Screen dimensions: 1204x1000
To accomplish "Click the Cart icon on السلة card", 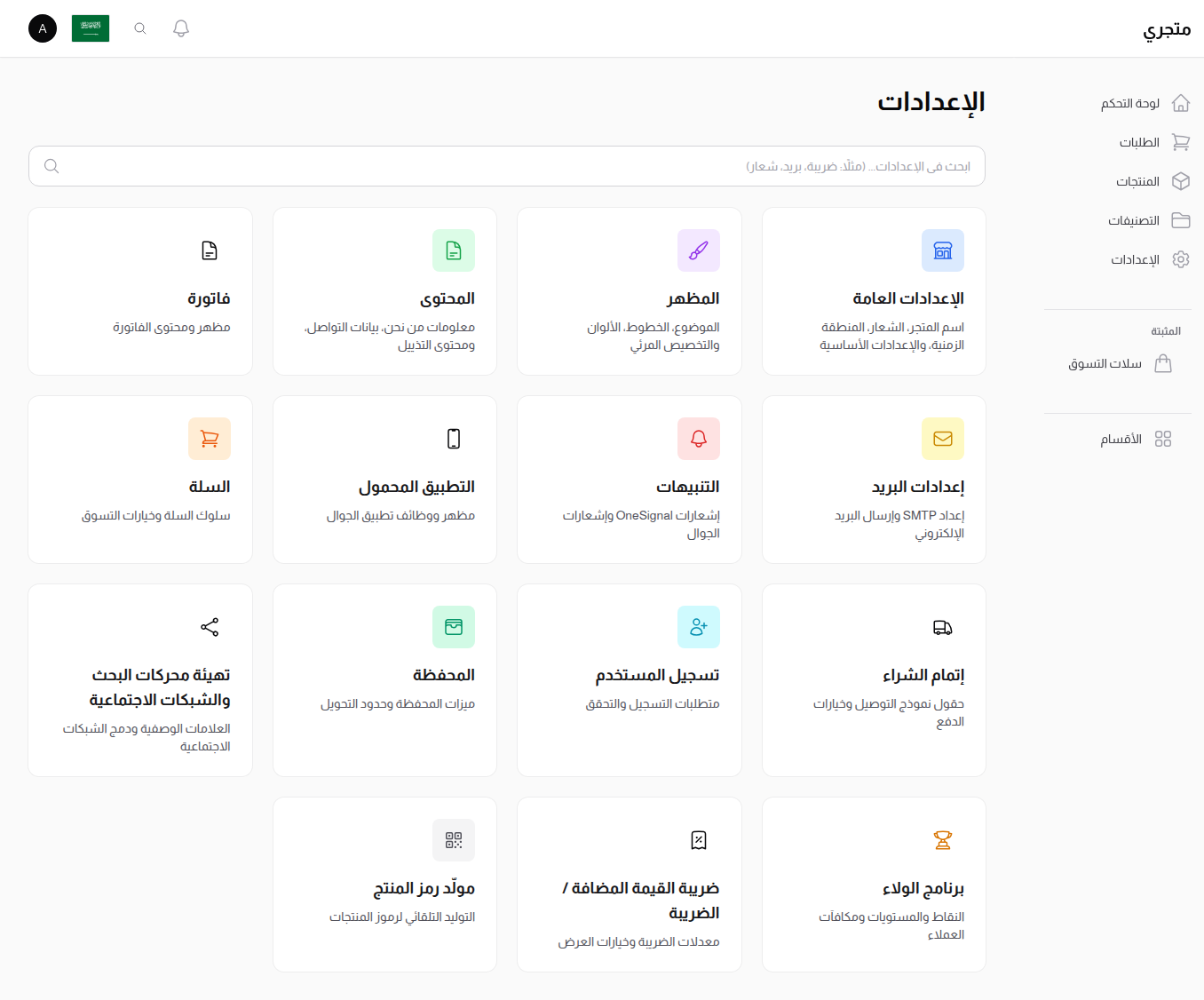I will coord(210,438).
